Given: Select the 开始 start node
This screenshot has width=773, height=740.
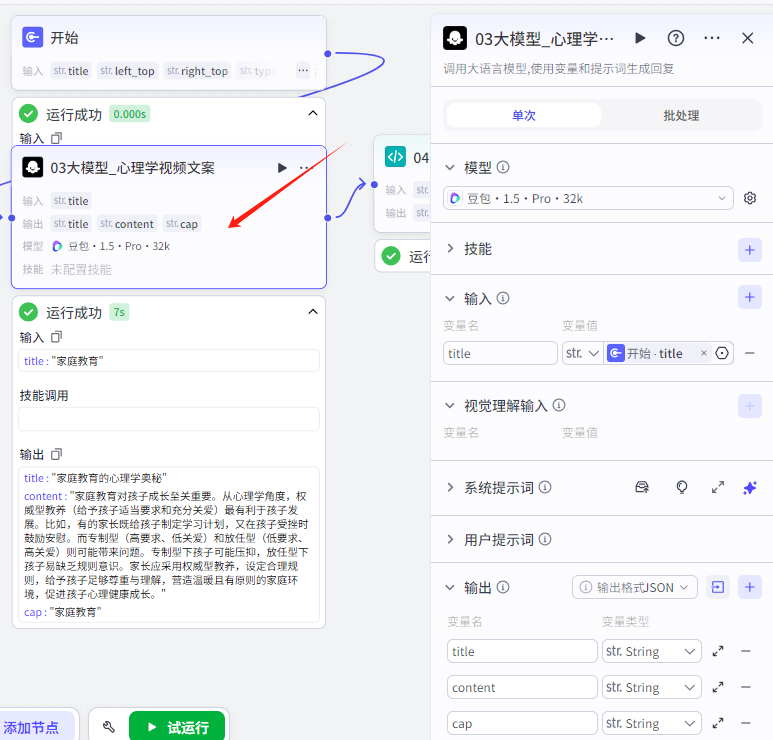Looking at the screenshot, I should click(x=169, y=52).
